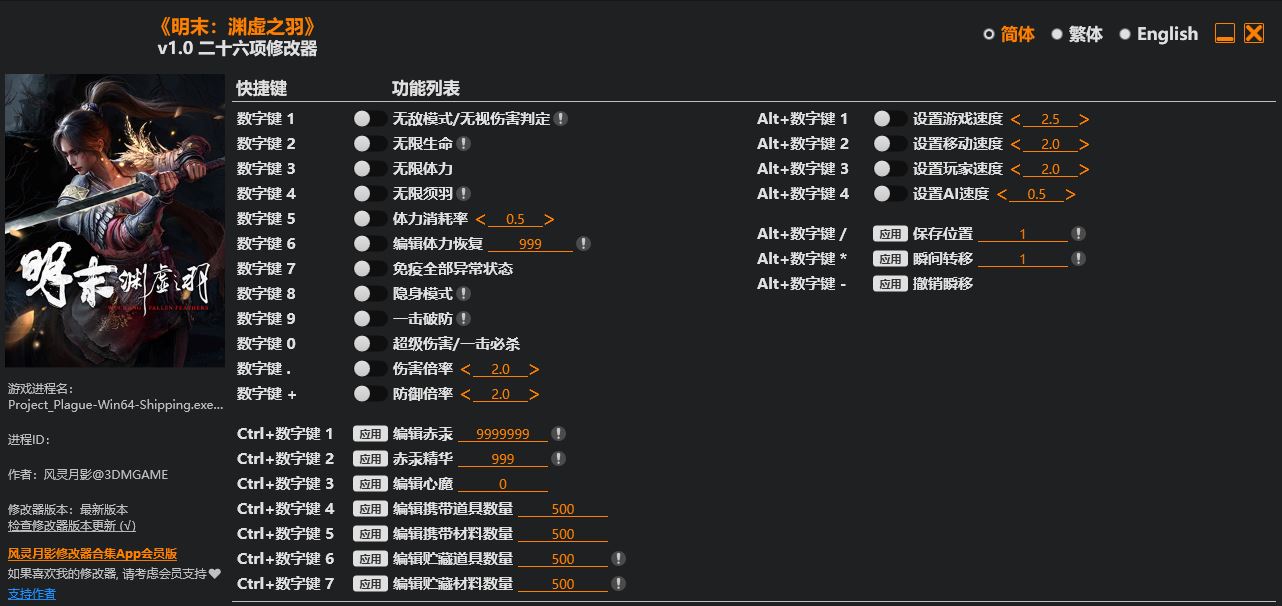Apply the 编辑心魔 value

[370, 484]
